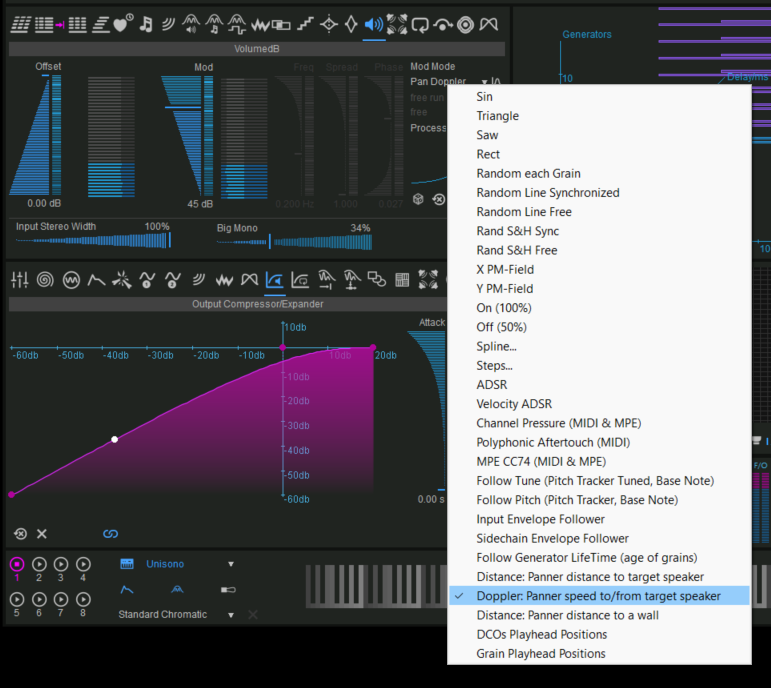
Task: Choose Sin from the mod mode menu
Action: [599, 97]
